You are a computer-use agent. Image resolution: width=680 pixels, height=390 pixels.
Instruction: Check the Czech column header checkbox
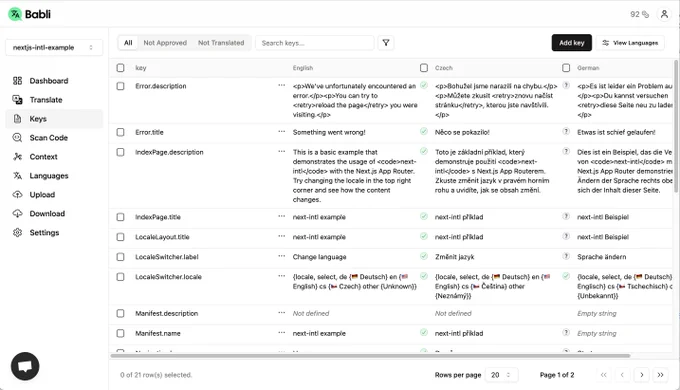[x=424, y=68]
